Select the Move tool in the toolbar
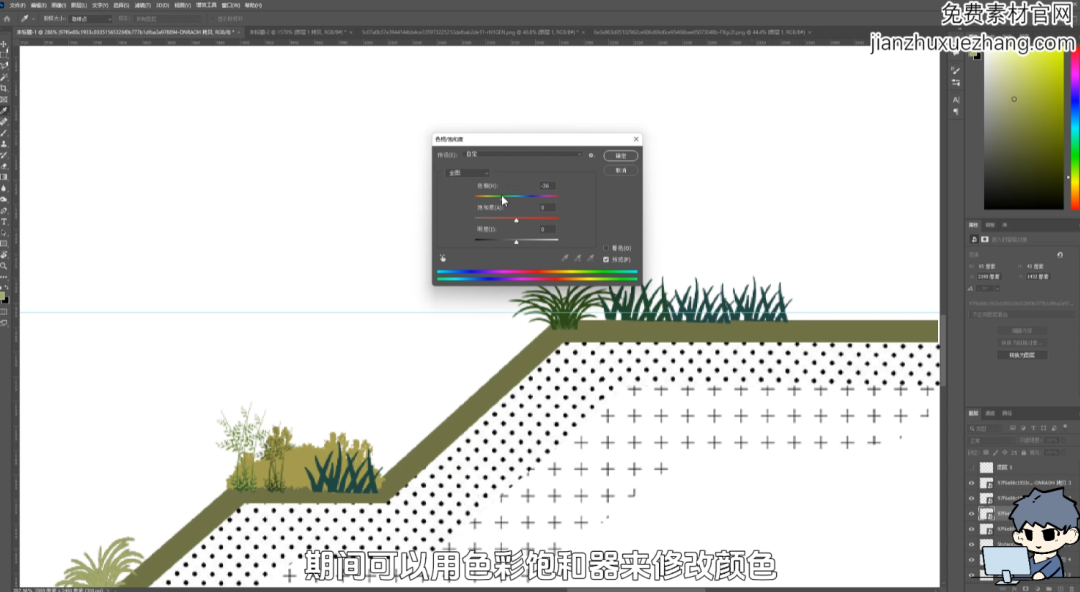The height and width of the screenshot is (592, 1080). pos(4,44)
